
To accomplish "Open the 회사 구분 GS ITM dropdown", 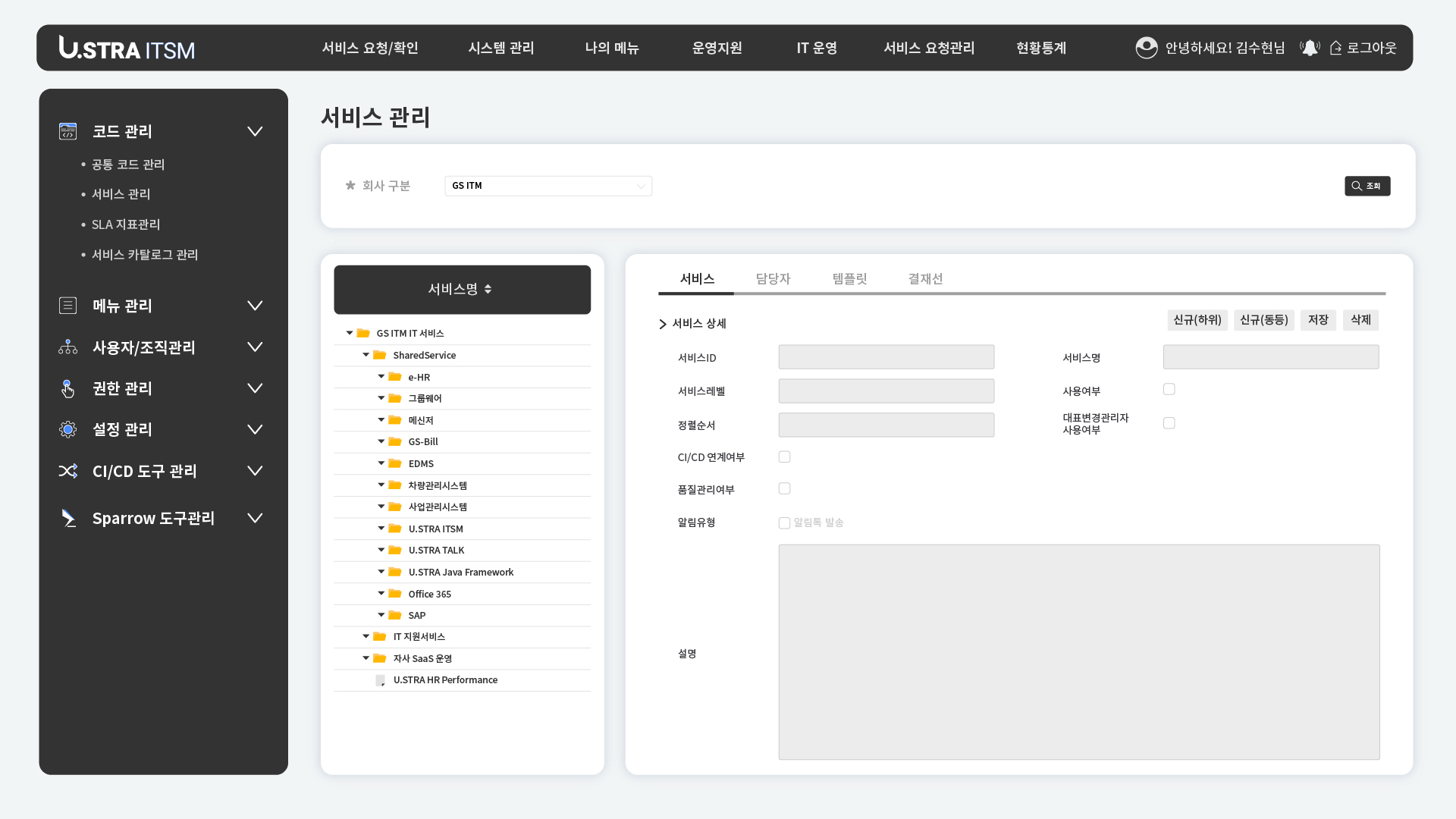I will tap(548, 186).
